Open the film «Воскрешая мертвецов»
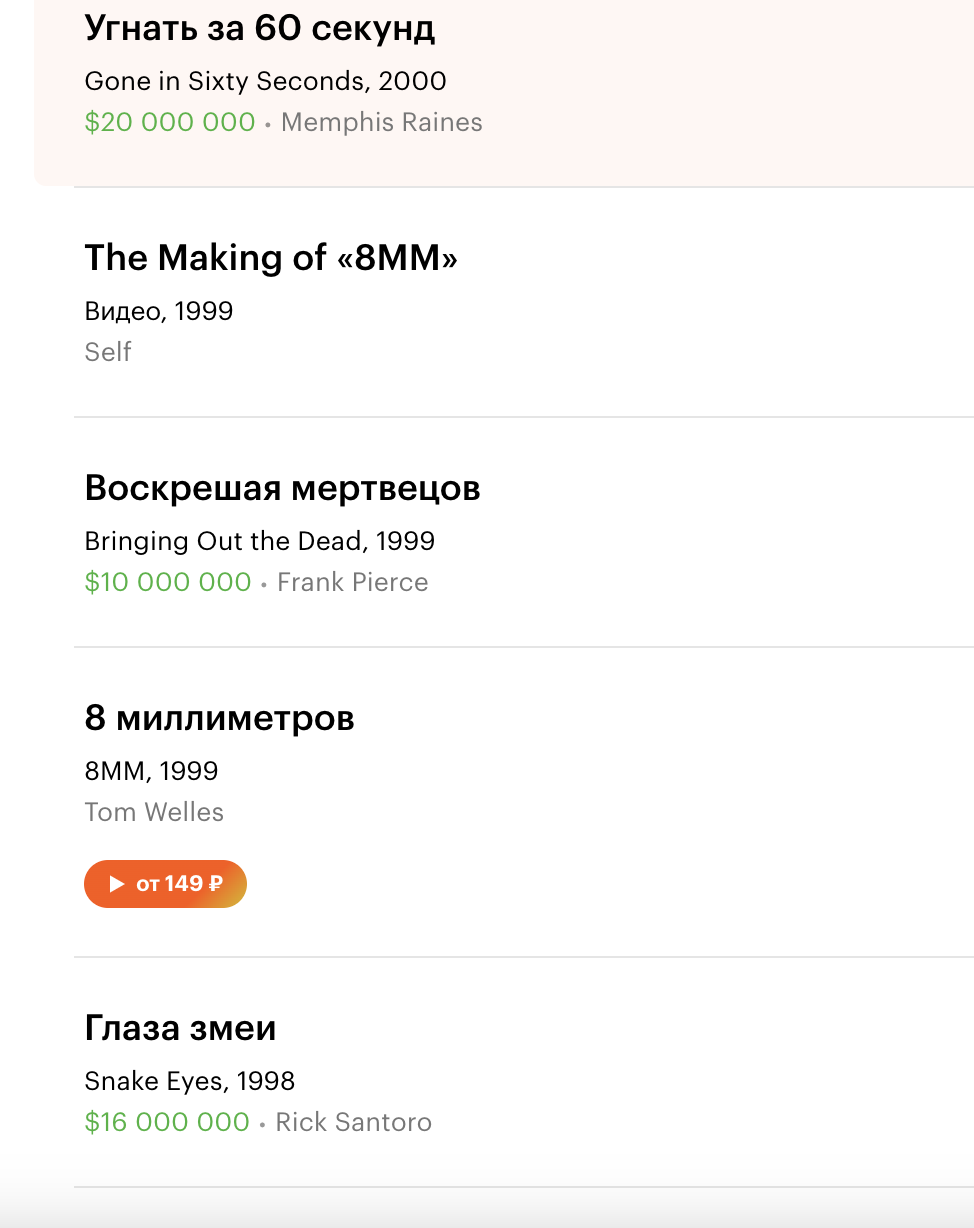The height and width of the screenshot is (1228, 974). pyautogui.click(x=282, y=488)
